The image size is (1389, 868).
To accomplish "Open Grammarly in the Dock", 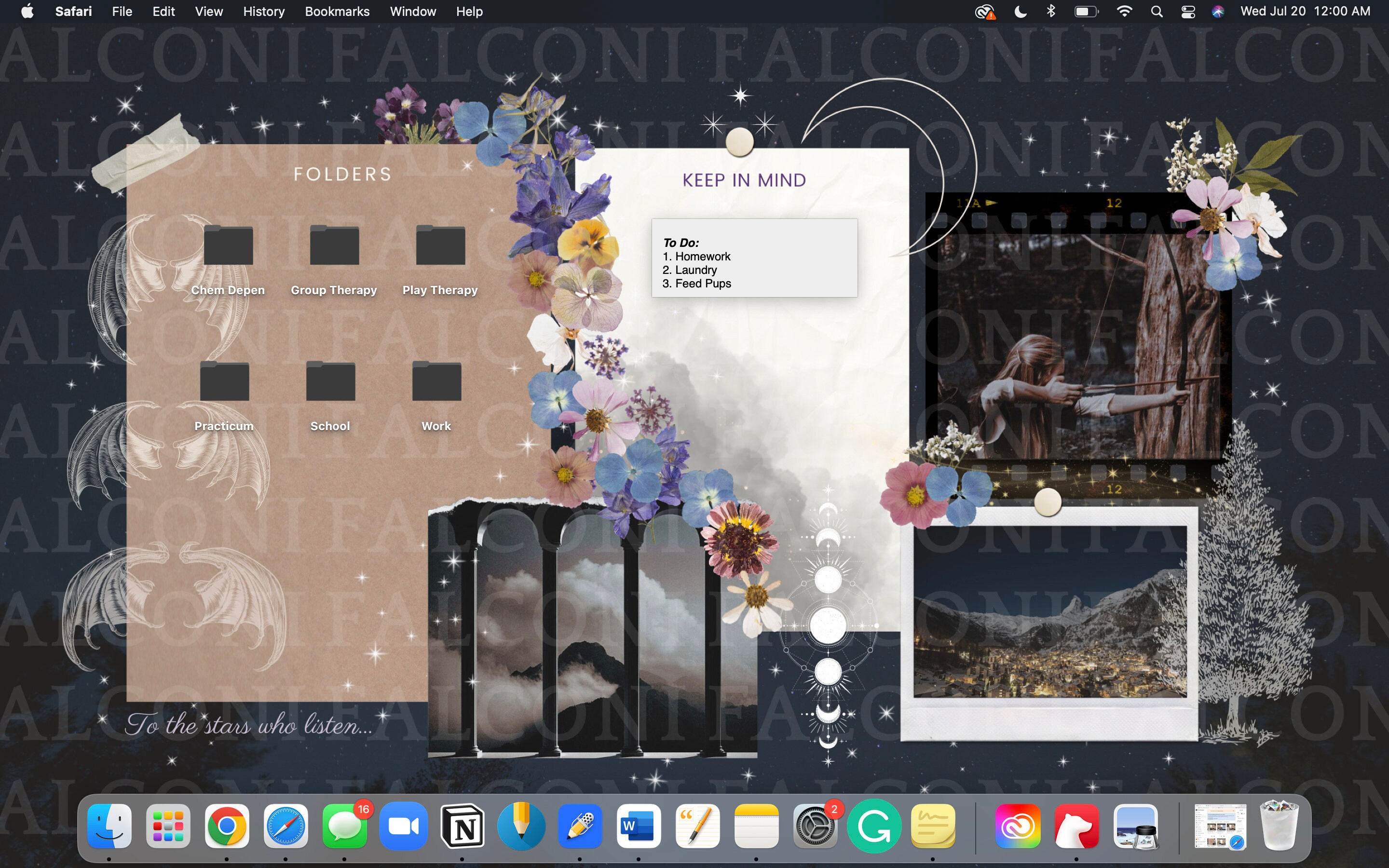I will coord(875,827).
